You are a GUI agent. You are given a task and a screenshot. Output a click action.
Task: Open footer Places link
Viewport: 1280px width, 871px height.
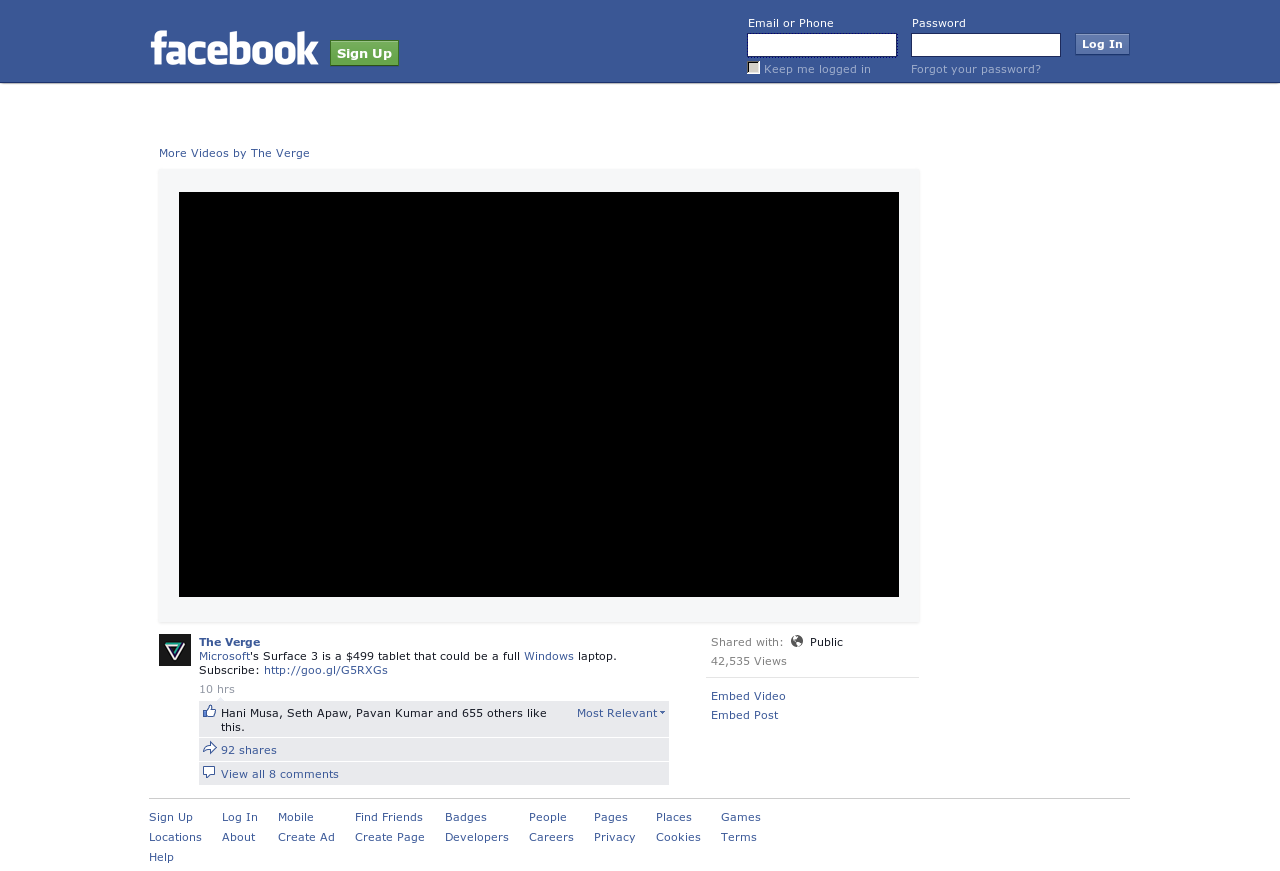(674, 817)
